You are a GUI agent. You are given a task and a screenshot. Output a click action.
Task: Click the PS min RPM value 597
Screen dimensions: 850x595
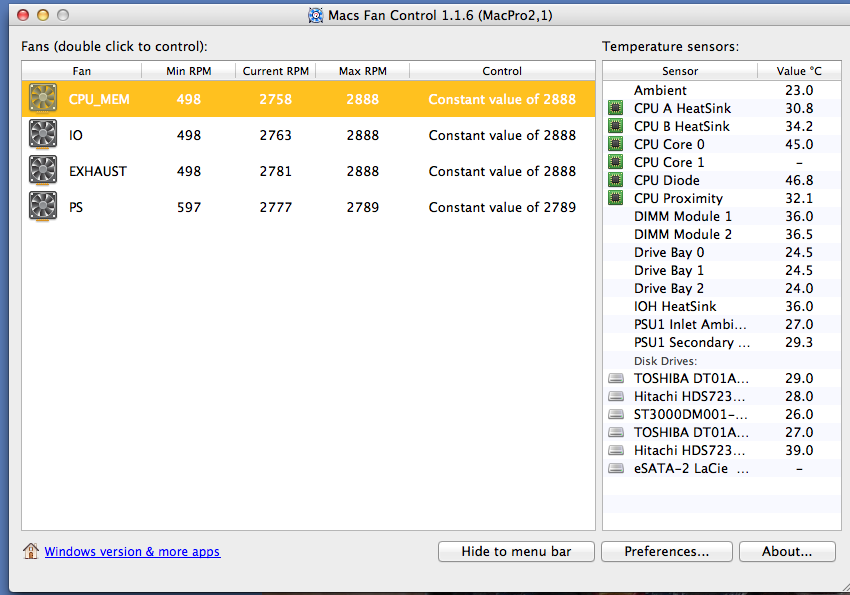pos(189,207)
